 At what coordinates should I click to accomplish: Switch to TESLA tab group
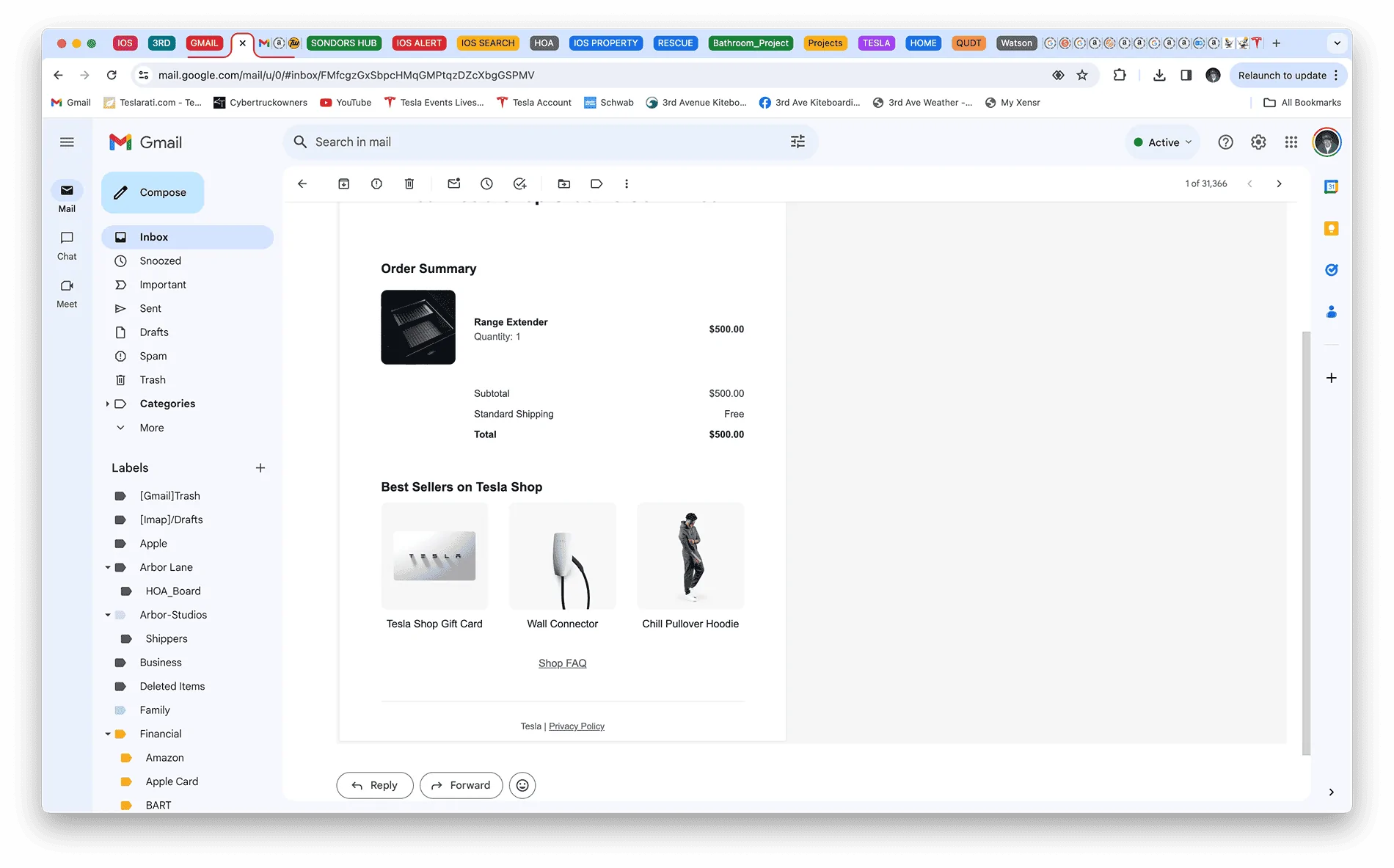(x=876, y=43)
